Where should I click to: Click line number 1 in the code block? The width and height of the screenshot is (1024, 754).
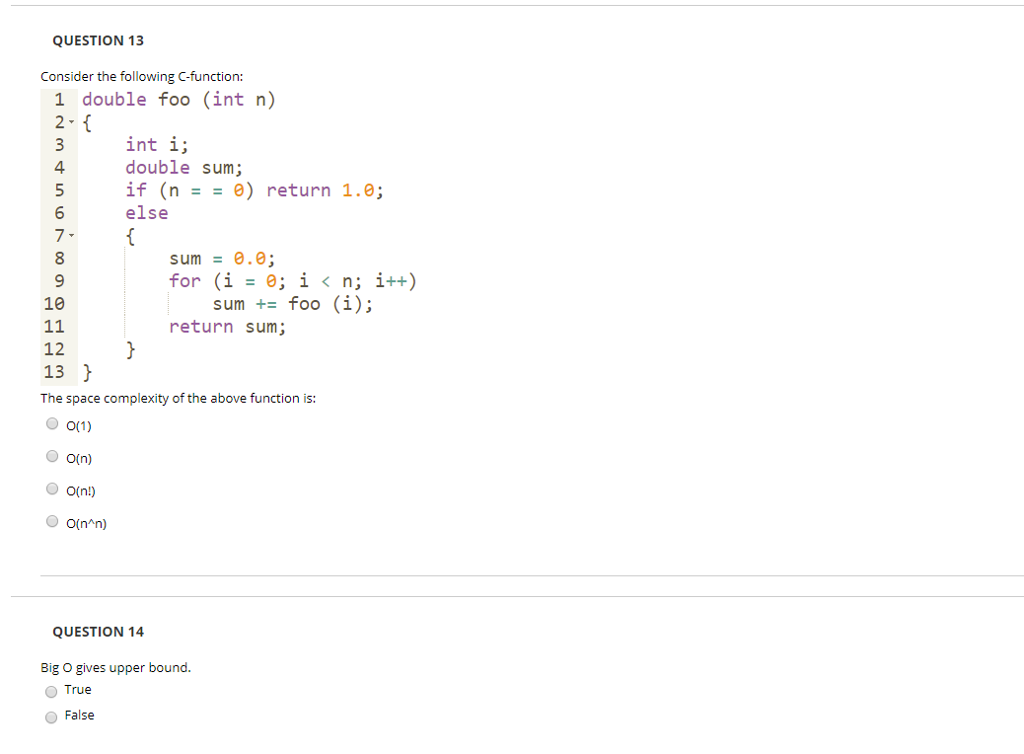click(x=58, y=99)
